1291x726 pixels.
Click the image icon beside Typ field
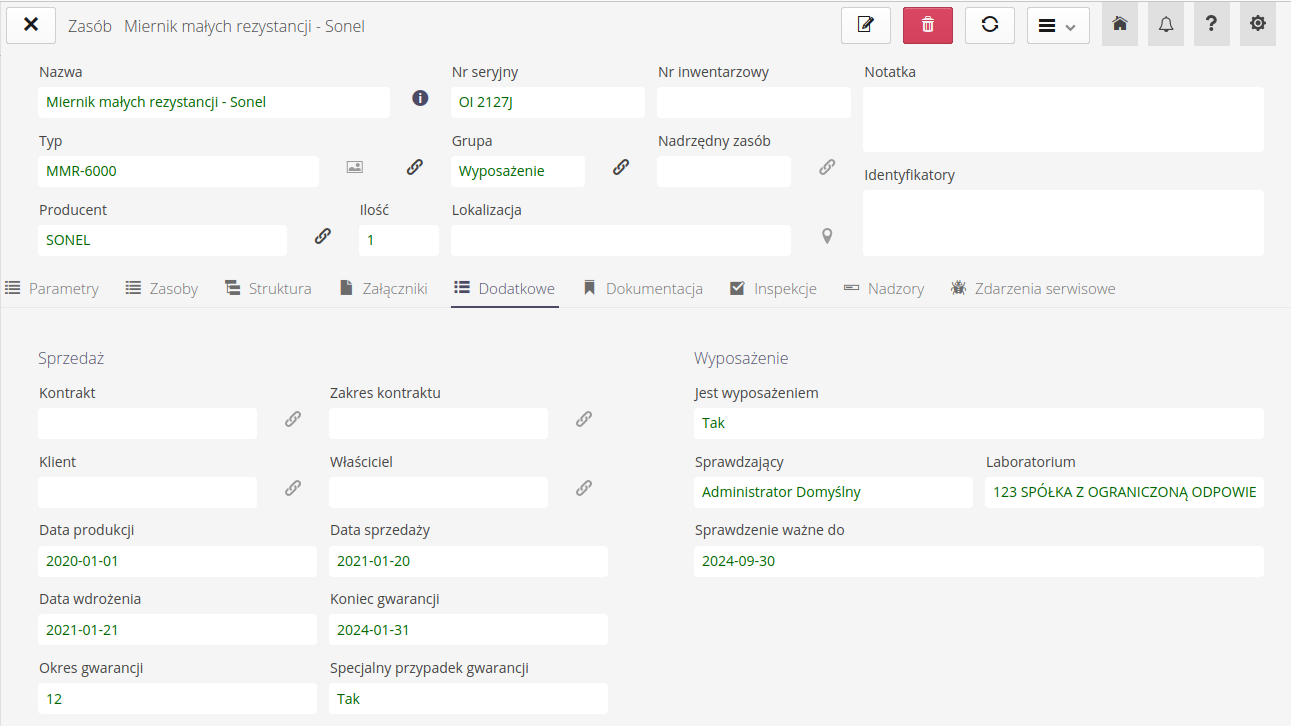(x=355, y=167)
